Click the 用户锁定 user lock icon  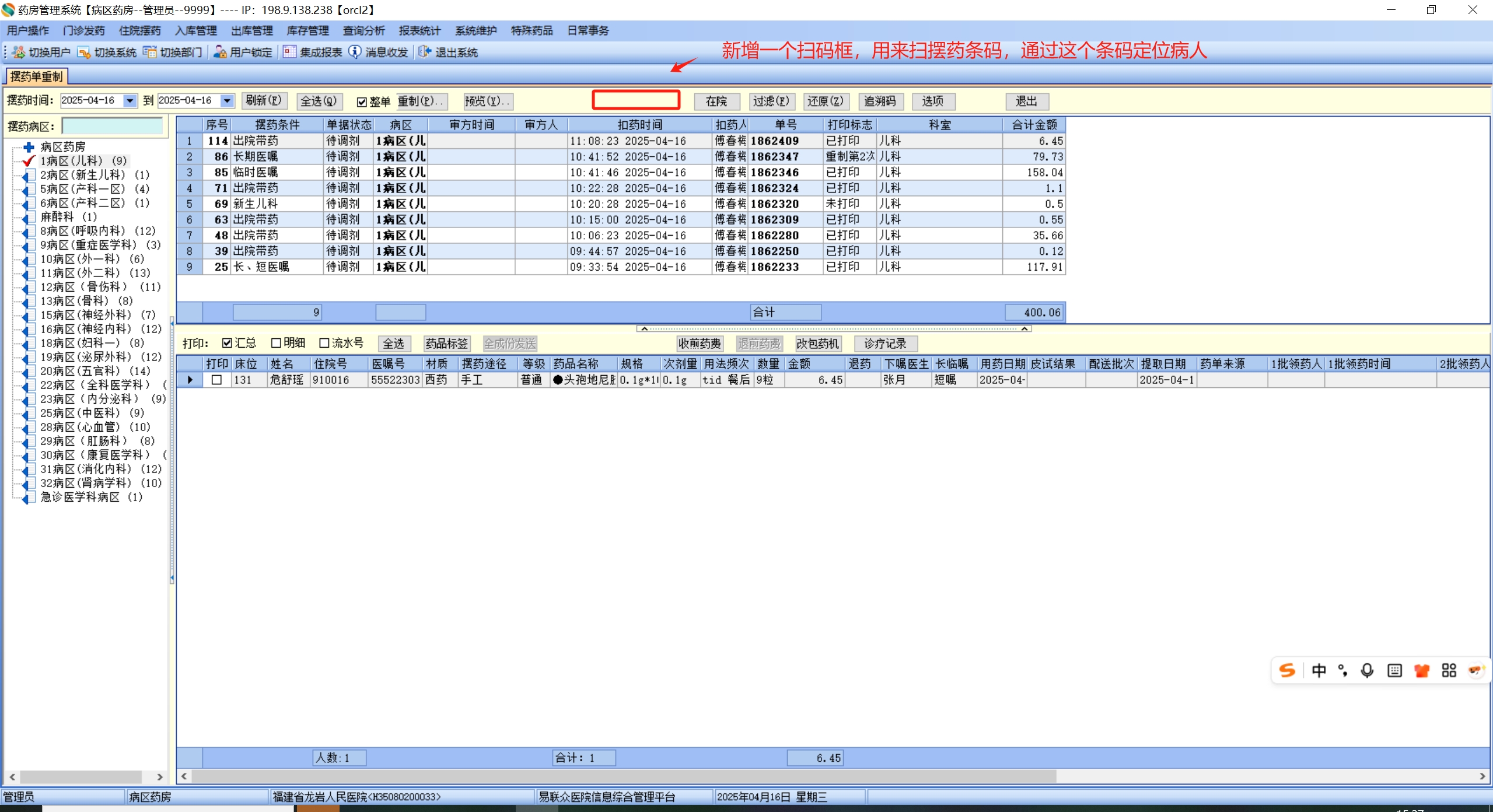coord(220,52)
